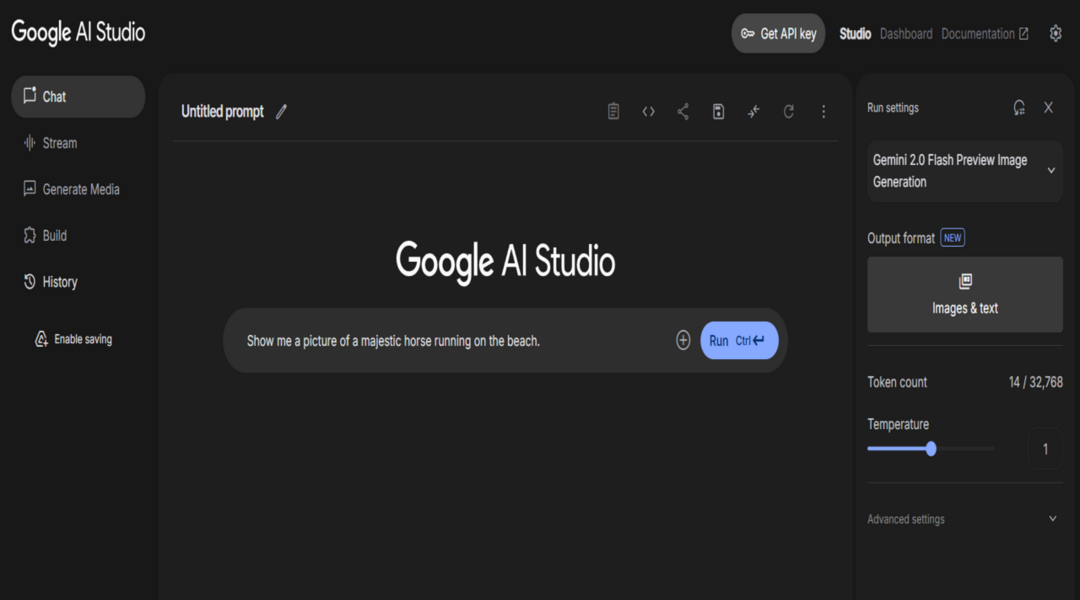Open the settings gear in header

coord(1055,34)
